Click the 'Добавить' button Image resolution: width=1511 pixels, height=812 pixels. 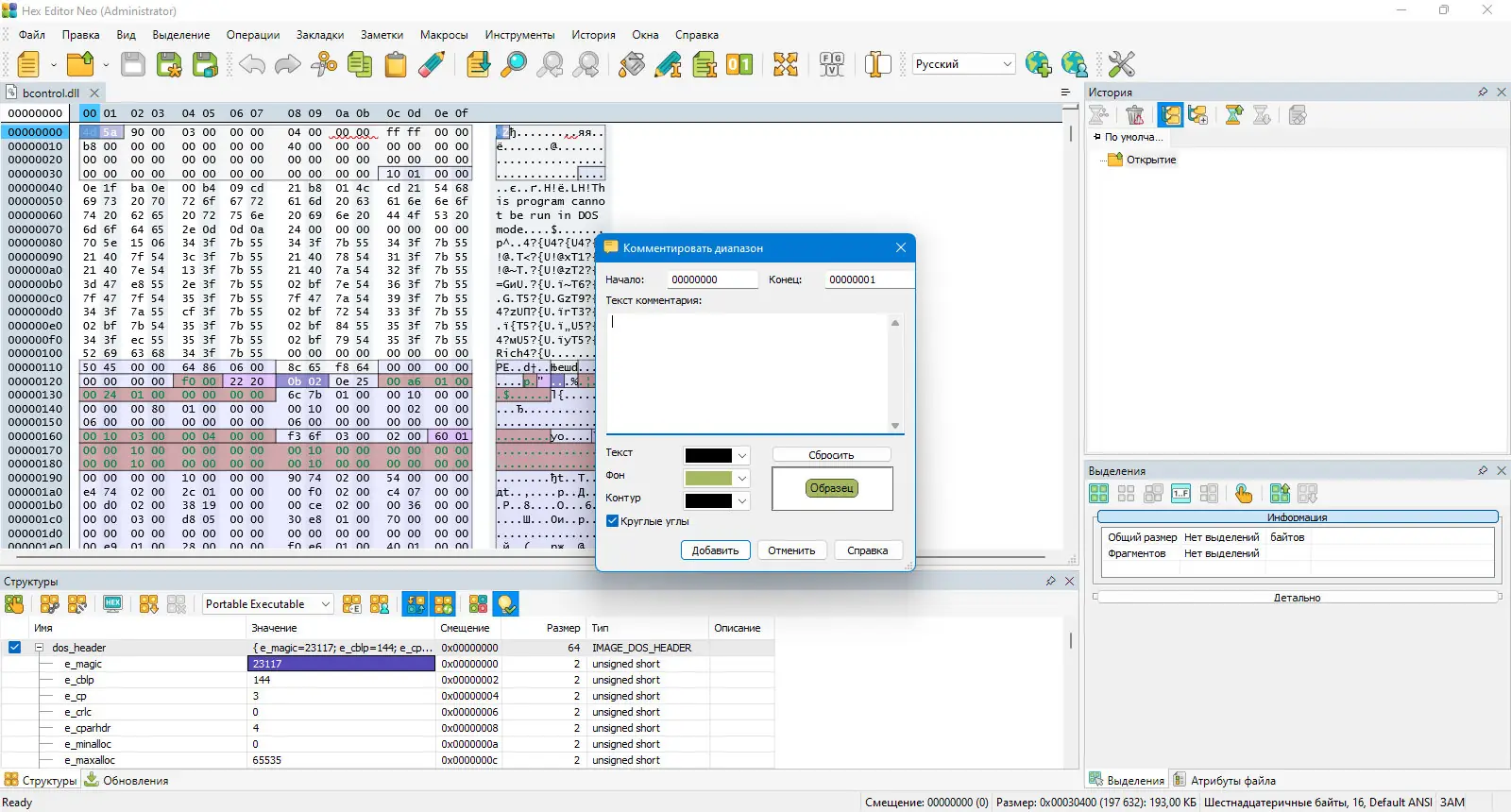715,550
